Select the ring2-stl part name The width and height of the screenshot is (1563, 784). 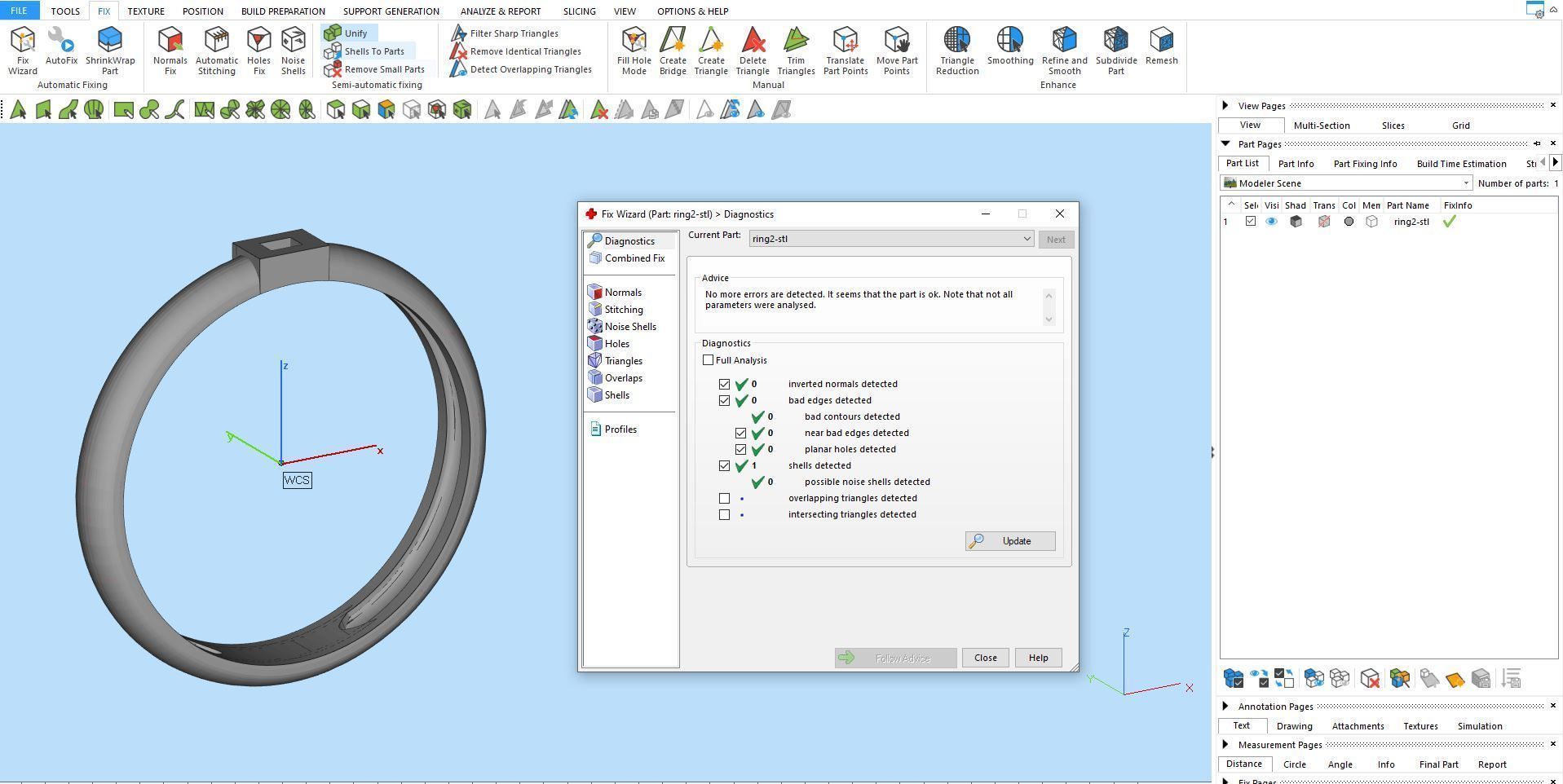click(1411, 222)
